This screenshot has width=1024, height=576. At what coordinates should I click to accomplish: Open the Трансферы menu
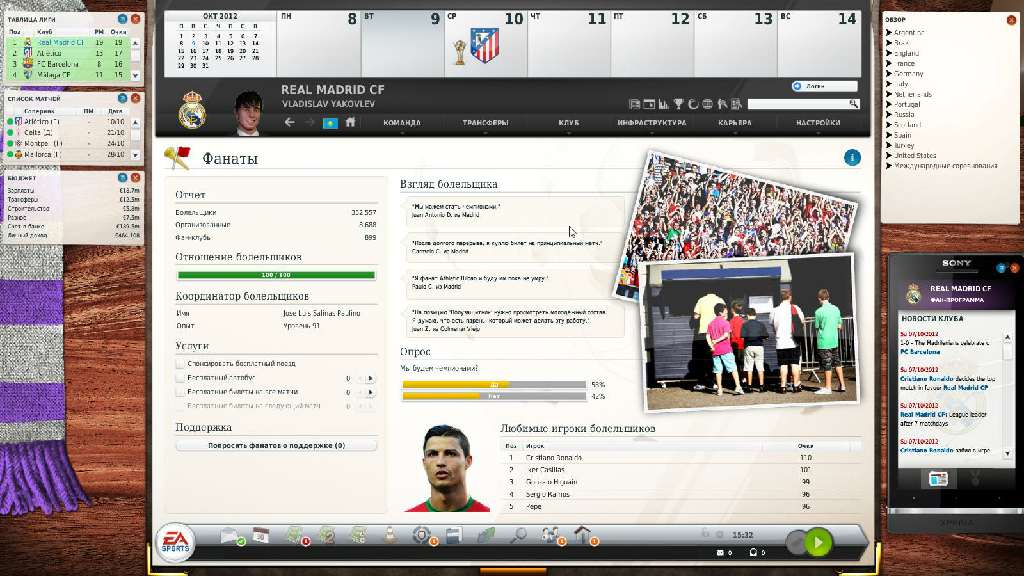(485, 123)
